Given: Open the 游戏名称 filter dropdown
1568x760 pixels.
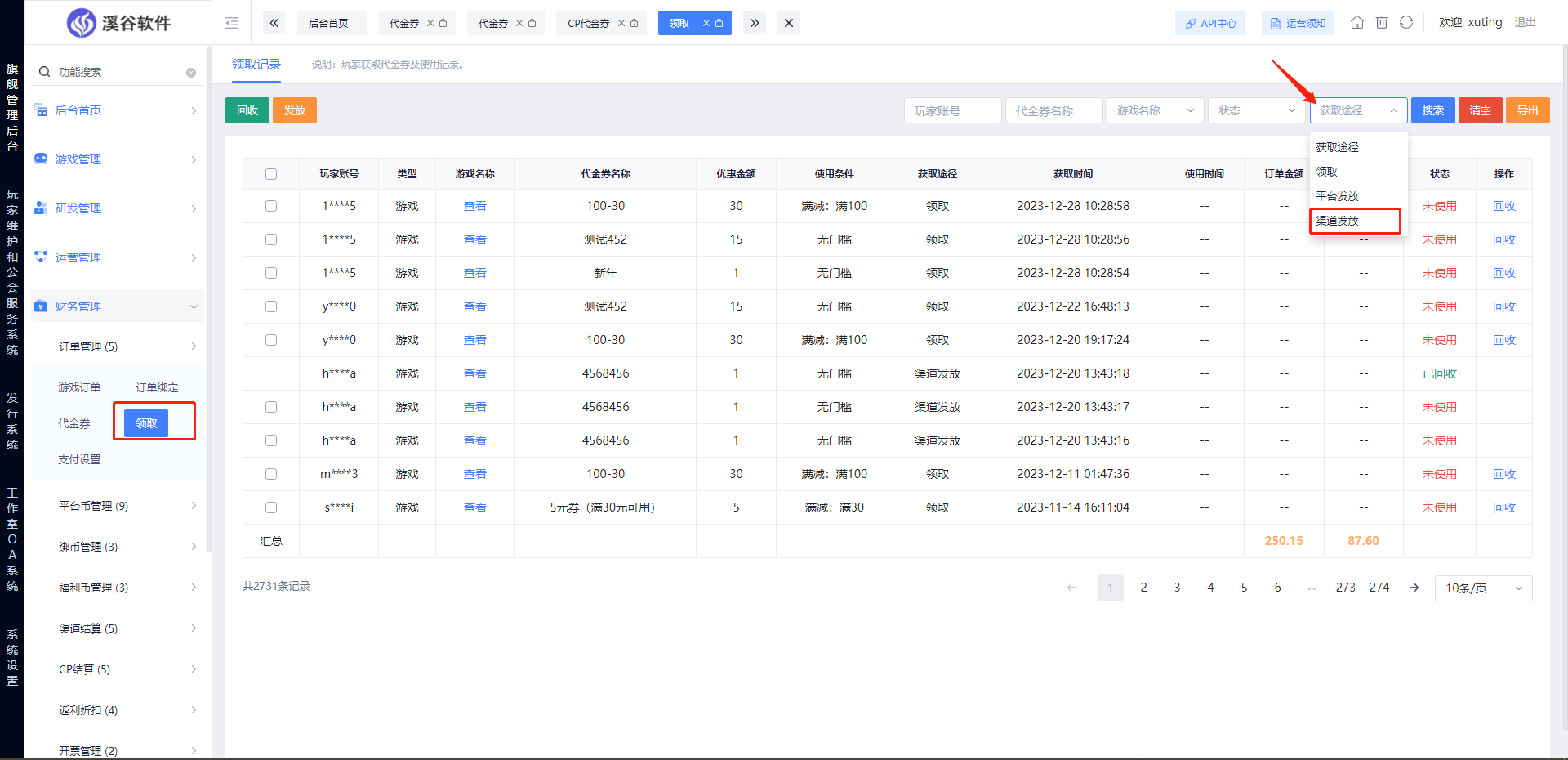Looking at the screenshot, I should (x=1156, y=110).
